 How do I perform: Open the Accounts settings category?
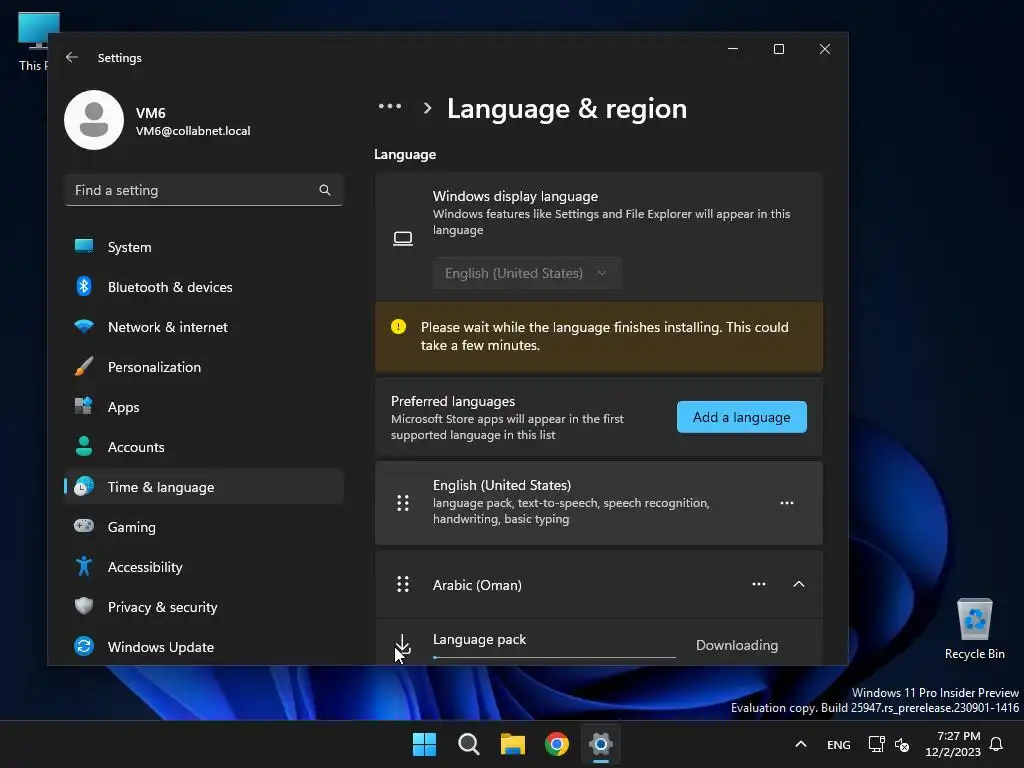204,447
